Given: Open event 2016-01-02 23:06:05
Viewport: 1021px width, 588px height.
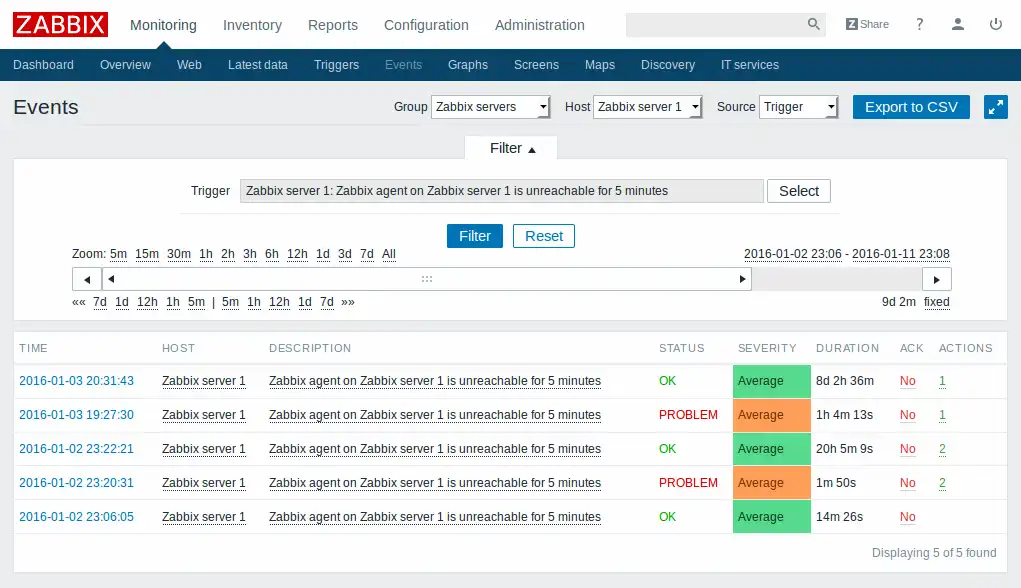Looking at the screenshot, I should (x=76, y=516).
